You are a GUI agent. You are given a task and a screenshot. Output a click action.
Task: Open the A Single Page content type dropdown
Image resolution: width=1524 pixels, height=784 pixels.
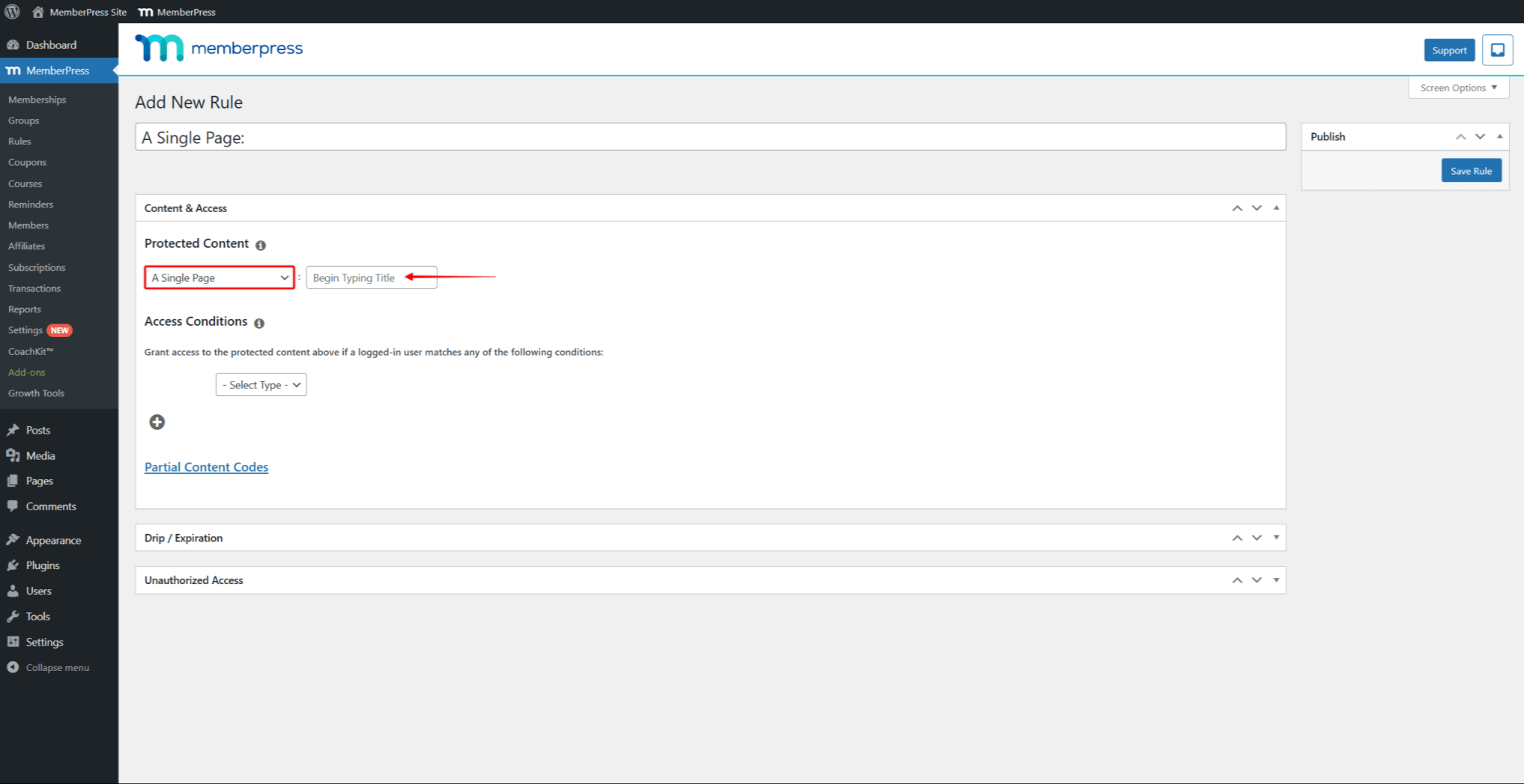[219, 277]
